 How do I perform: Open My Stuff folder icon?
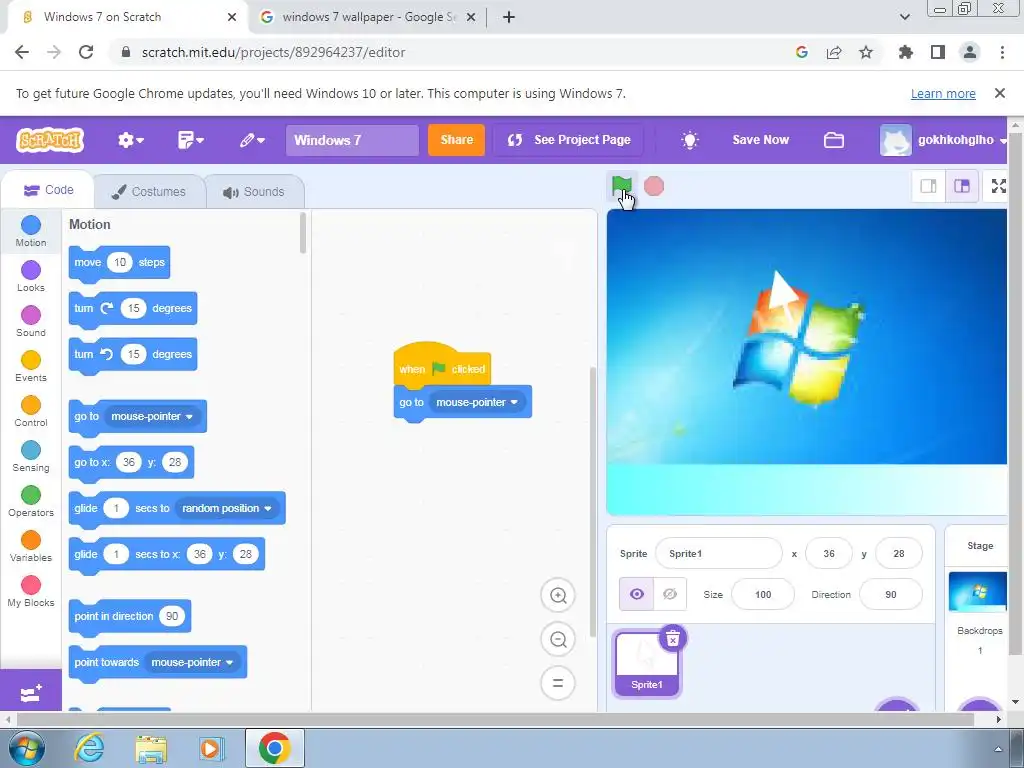pos(833,140)
